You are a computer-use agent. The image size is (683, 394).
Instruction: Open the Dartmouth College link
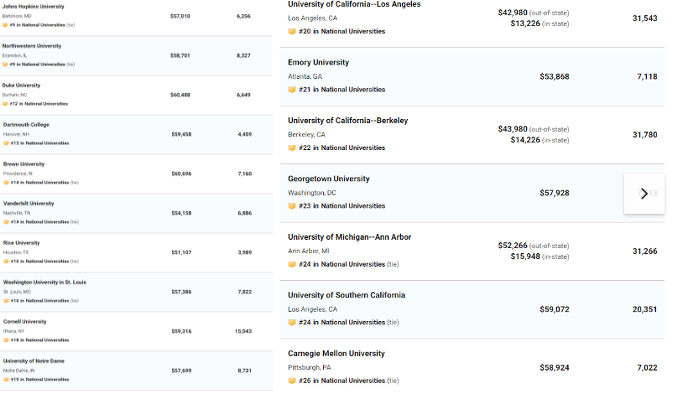pos(26,125)
